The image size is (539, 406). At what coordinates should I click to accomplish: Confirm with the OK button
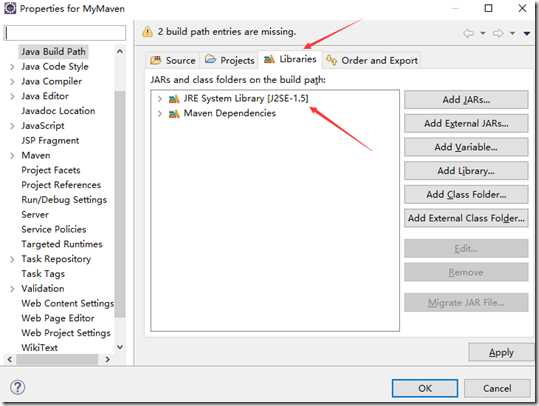pyautogui.click(x=425, y=388)
